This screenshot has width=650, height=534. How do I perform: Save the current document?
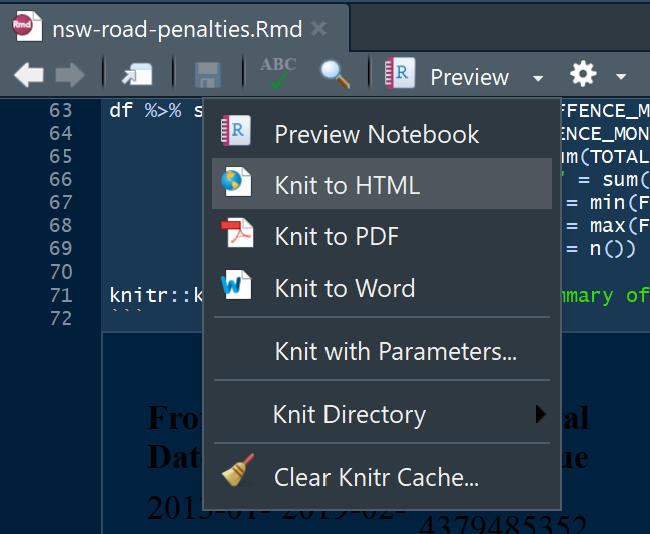208,75
